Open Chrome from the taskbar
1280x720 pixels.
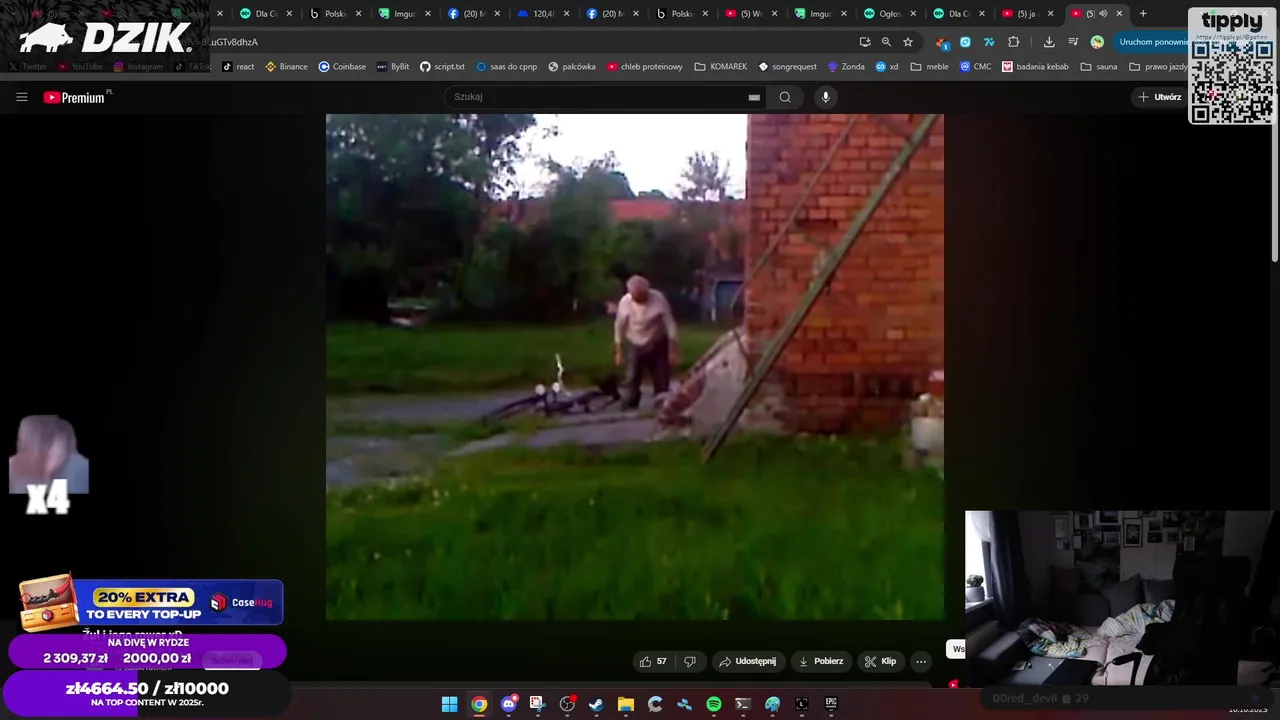[479, 704]
